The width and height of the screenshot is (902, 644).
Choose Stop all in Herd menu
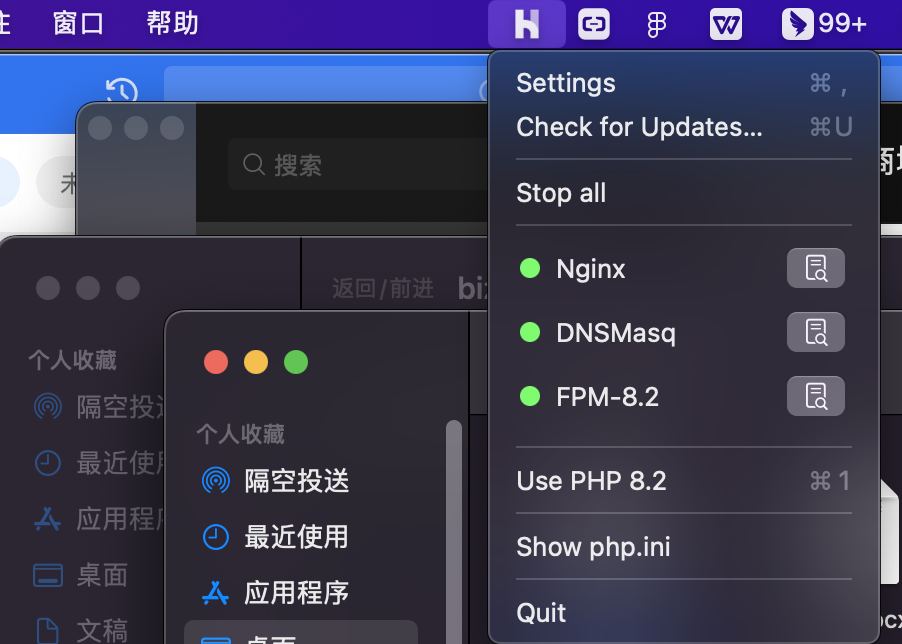tap(684, 193)
